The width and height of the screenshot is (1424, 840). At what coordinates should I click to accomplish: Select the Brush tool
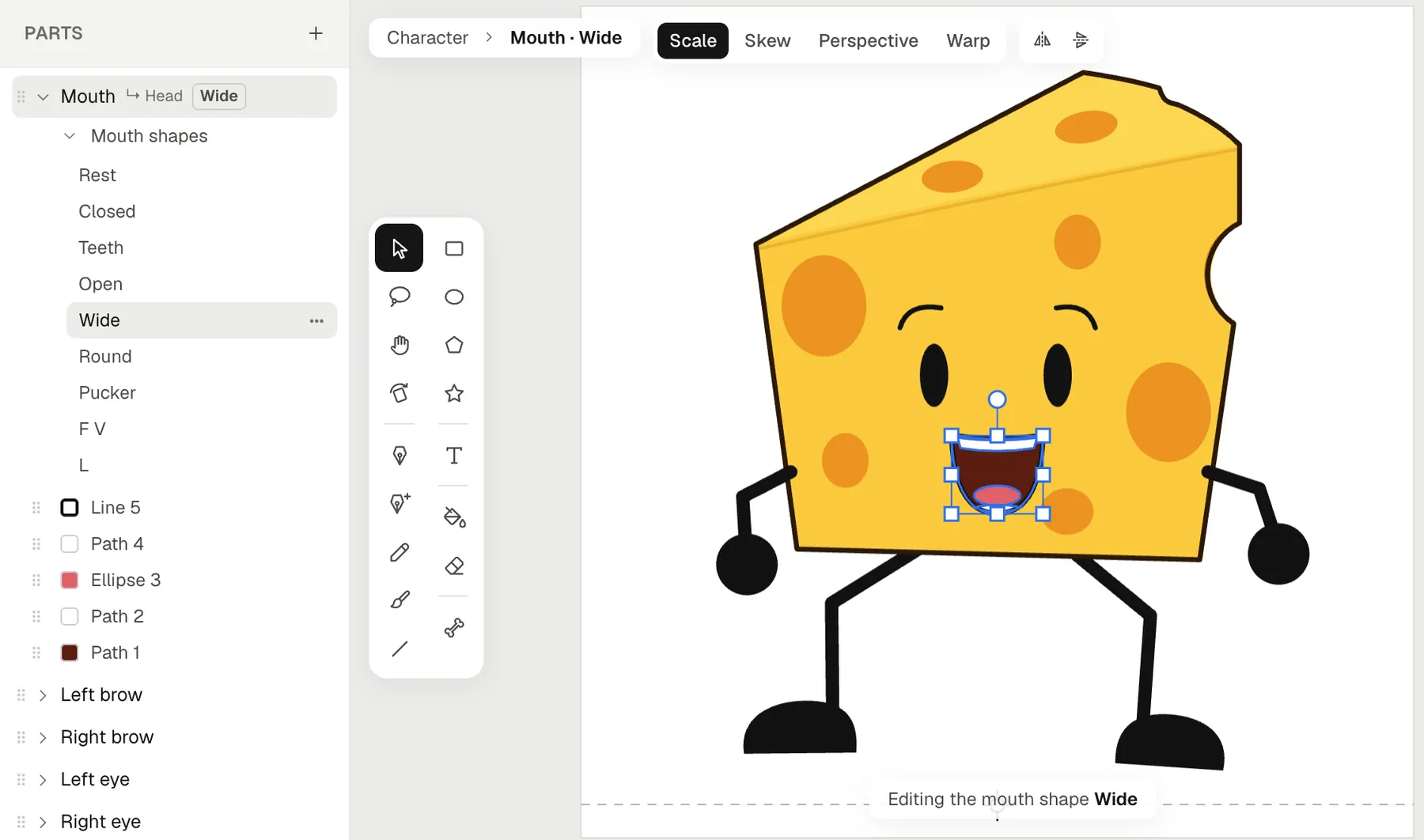(399, 600)
